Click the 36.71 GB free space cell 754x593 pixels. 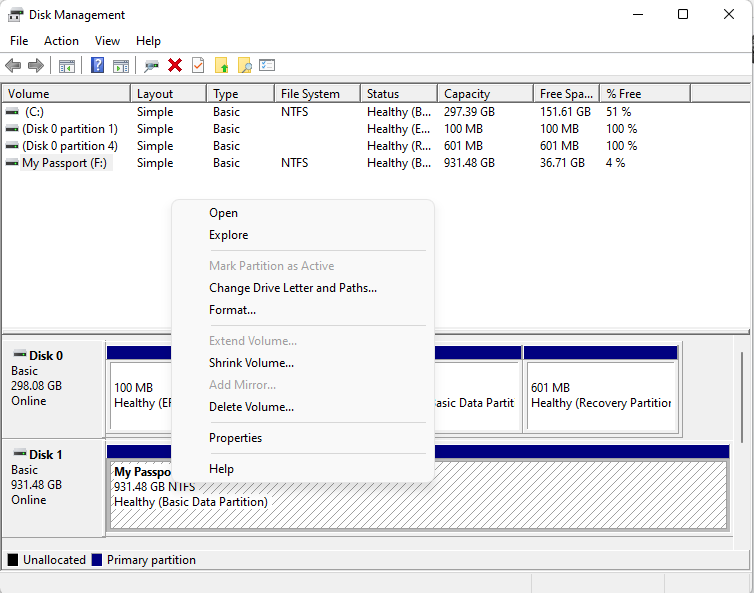click(x=562, y=163)
